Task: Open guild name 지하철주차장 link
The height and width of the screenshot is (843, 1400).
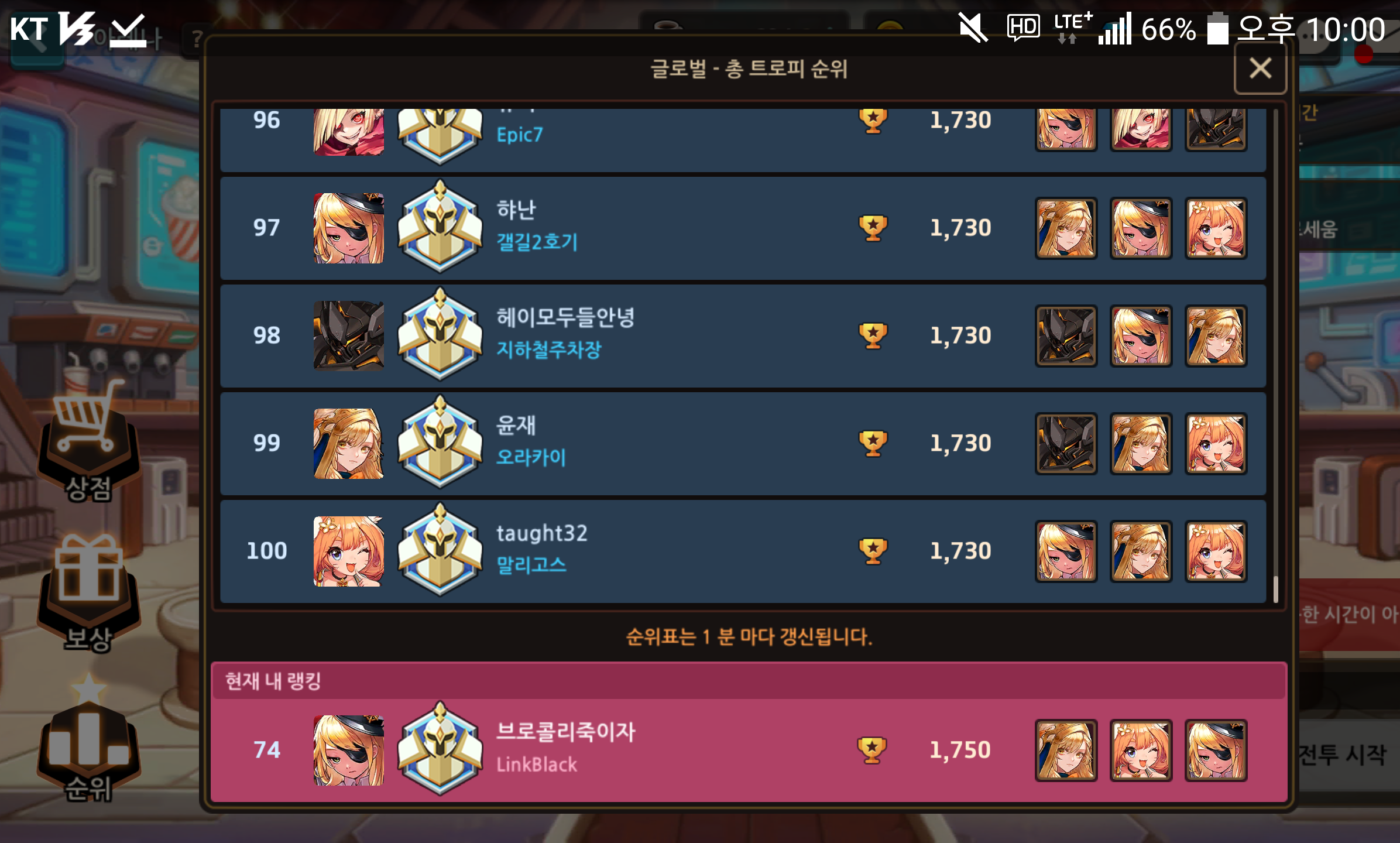Action: pos(548,349)
